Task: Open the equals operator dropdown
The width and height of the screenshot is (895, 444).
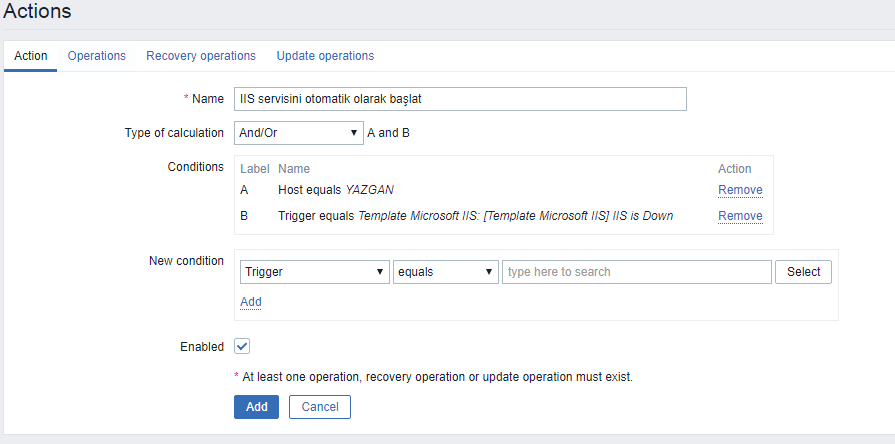Action: 446,272
